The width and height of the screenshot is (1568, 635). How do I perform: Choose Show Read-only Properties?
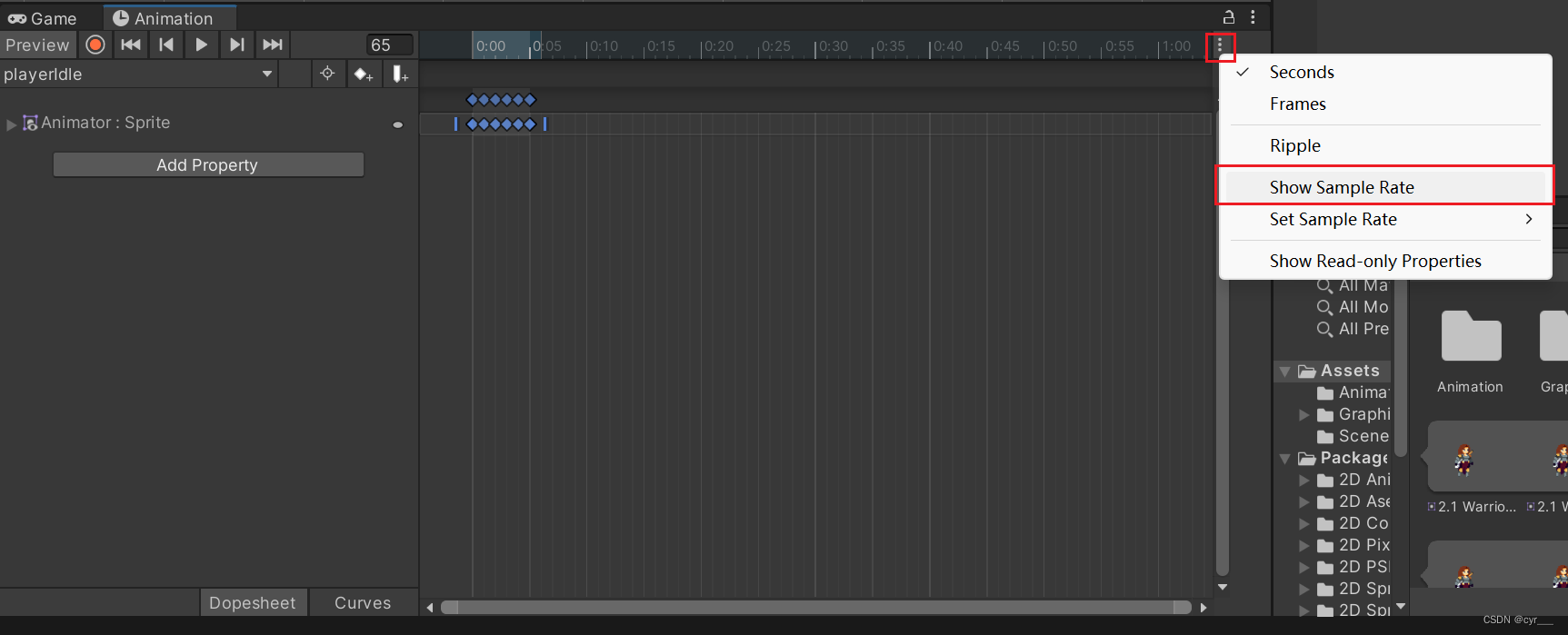coord(1384,261)
